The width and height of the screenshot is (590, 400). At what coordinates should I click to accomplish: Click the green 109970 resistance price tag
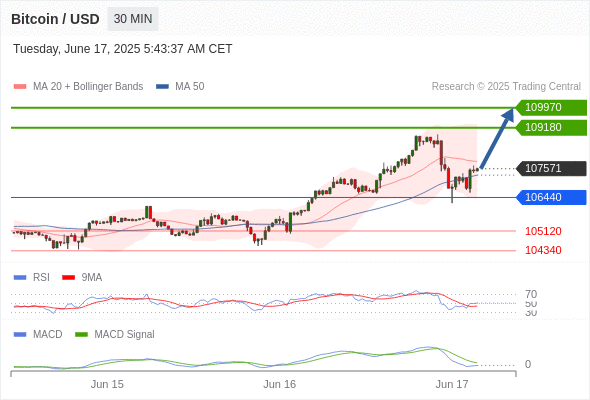[x=551, y=107]
